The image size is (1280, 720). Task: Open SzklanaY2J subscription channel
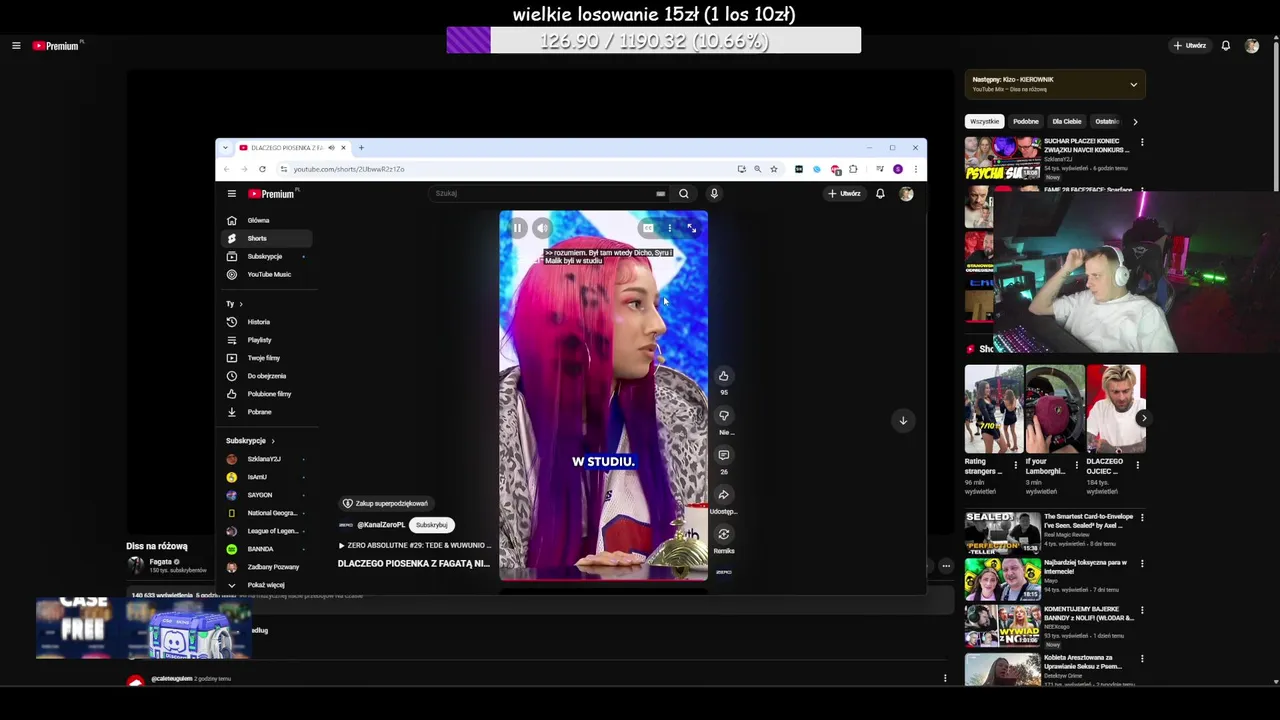point(266,459)
